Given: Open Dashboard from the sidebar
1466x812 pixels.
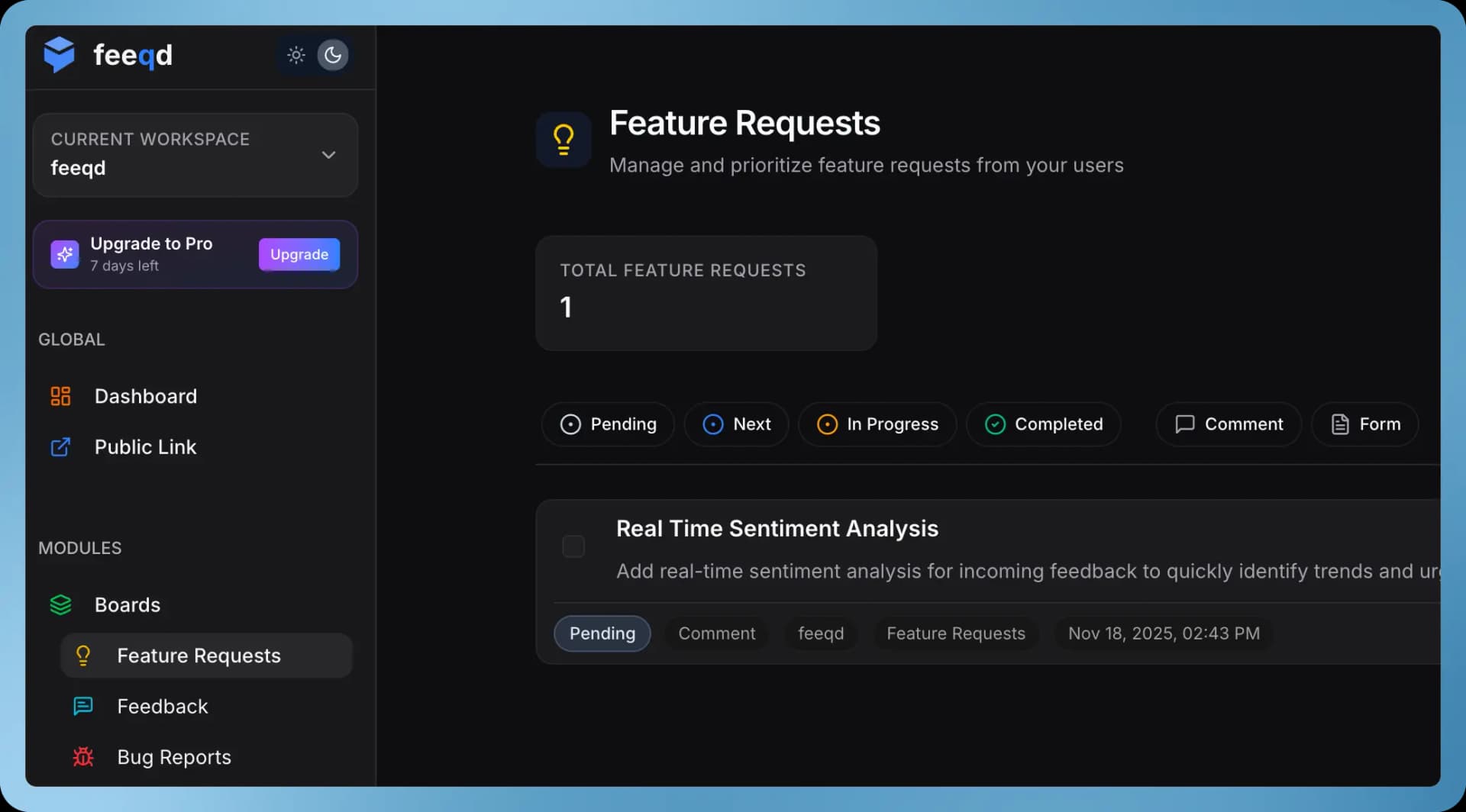Looking at the screenshot, I should pos(145,396).
